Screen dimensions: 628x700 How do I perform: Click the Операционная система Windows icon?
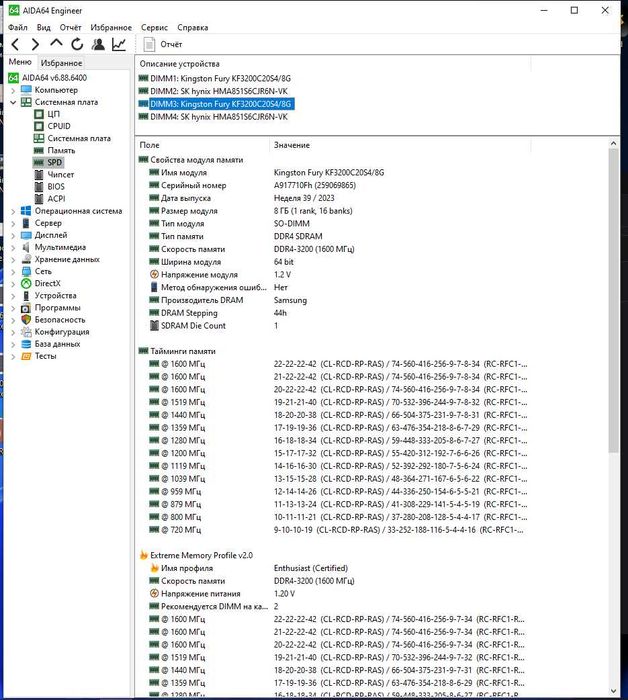point(26,211)
